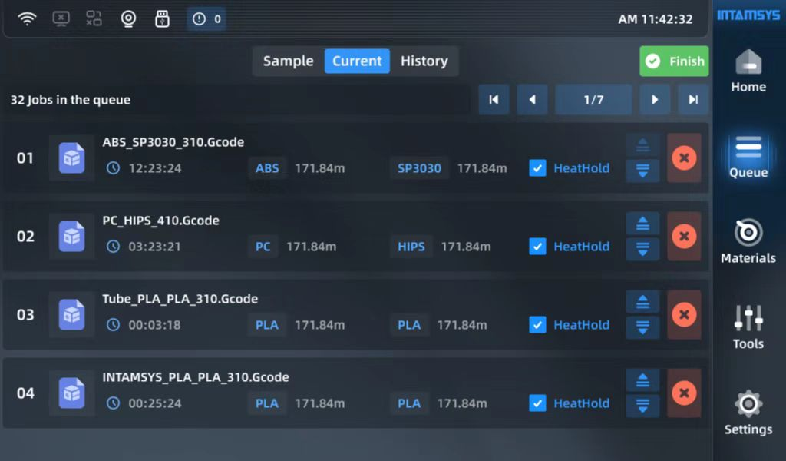Jump to first queue page
This screenshot has height=461, width=786.
494,100
